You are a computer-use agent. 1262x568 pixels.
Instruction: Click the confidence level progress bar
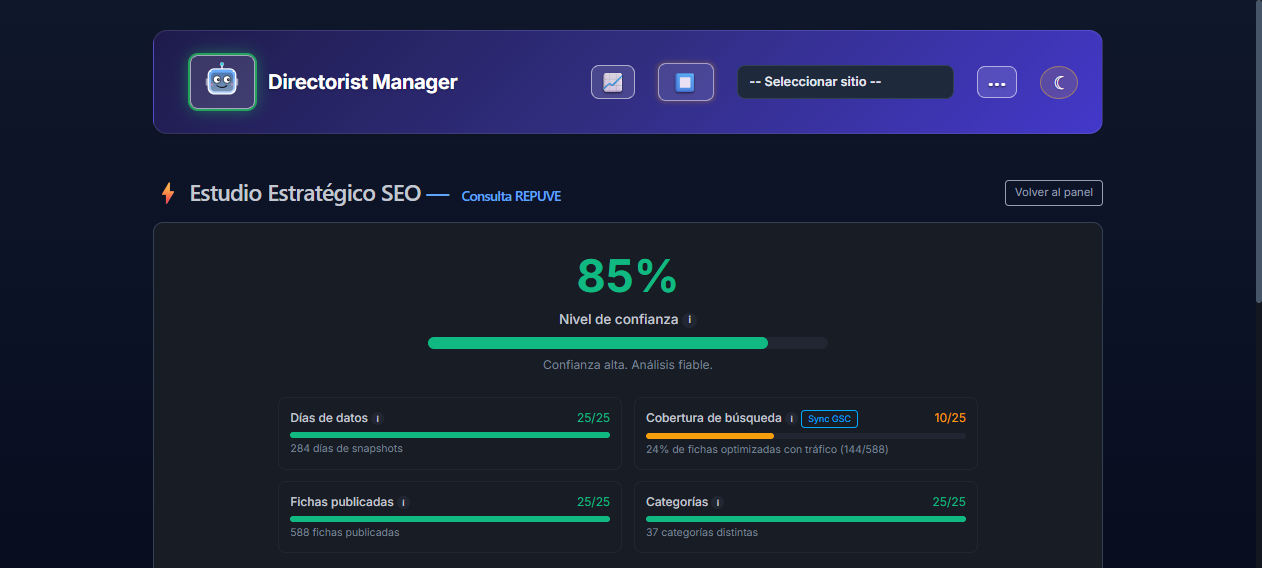coord(628,343)
